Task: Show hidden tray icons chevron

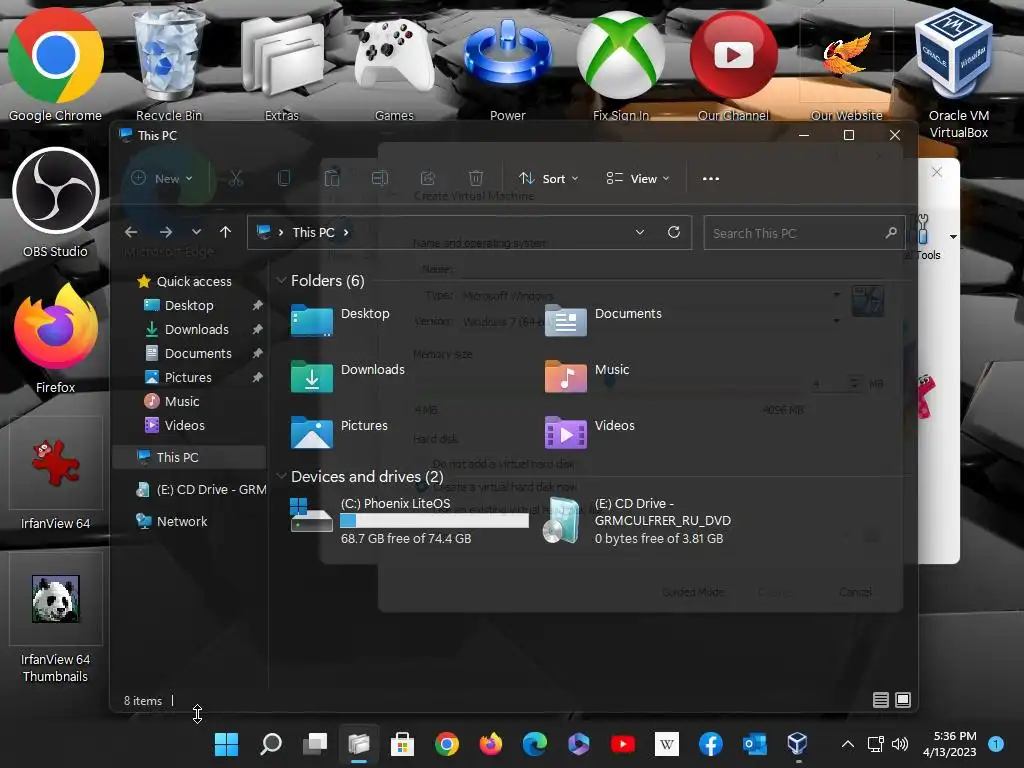Action: click(848, 744)
